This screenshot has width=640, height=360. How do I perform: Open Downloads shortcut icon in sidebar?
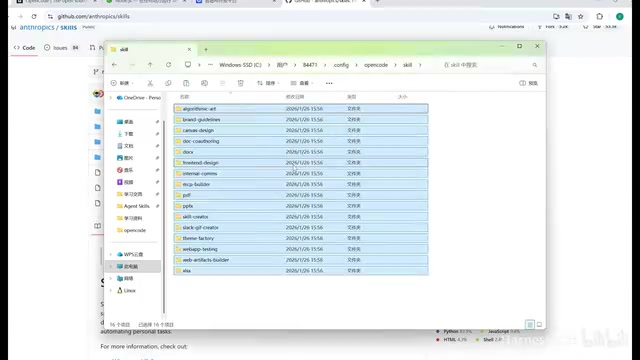[120, 134]
